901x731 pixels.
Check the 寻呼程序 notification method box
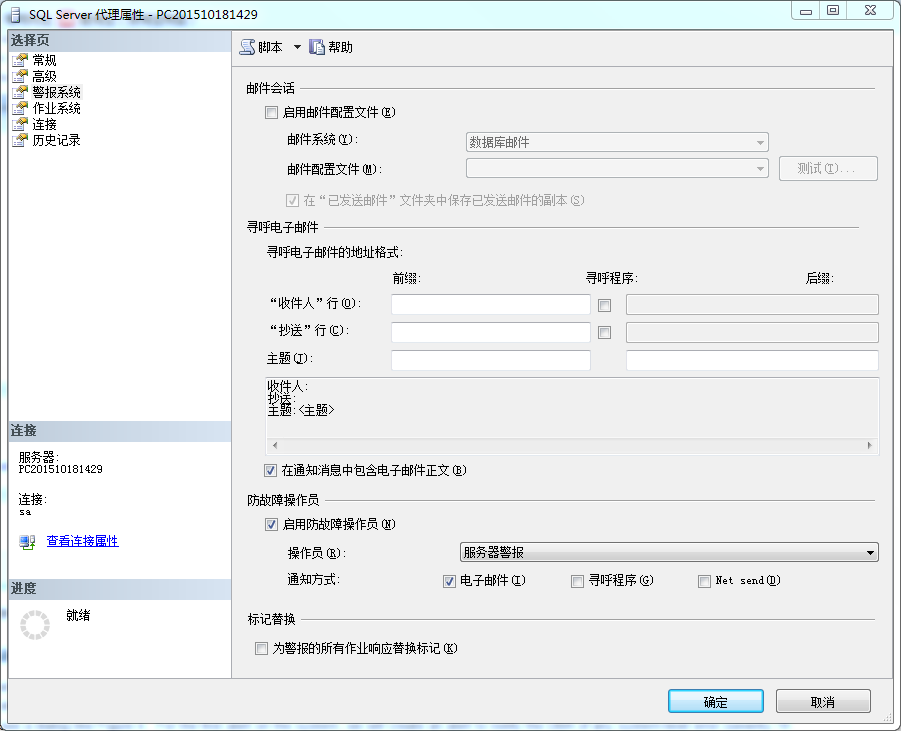click(577, 581)
